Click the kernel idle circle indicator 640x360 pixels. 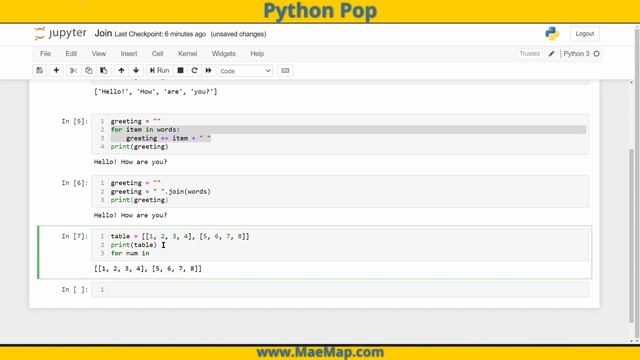596,53
